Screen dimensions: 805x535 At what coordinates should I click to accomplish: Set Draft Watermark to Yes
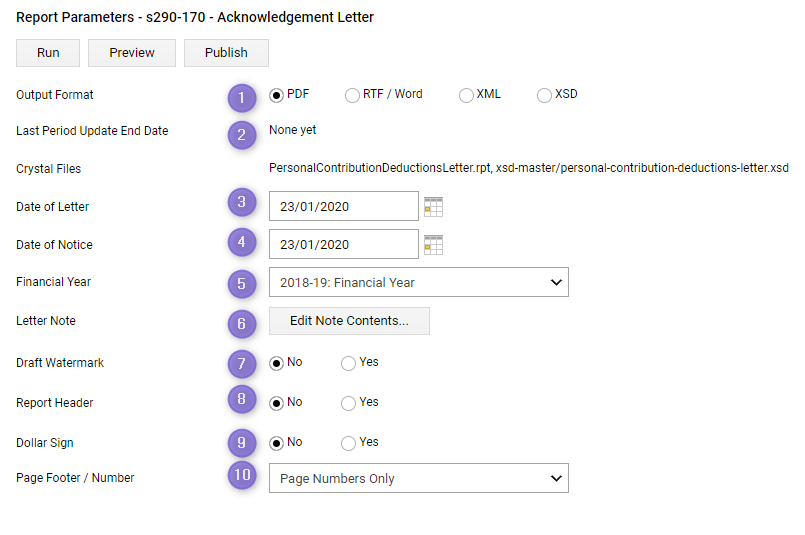(348, 364)
